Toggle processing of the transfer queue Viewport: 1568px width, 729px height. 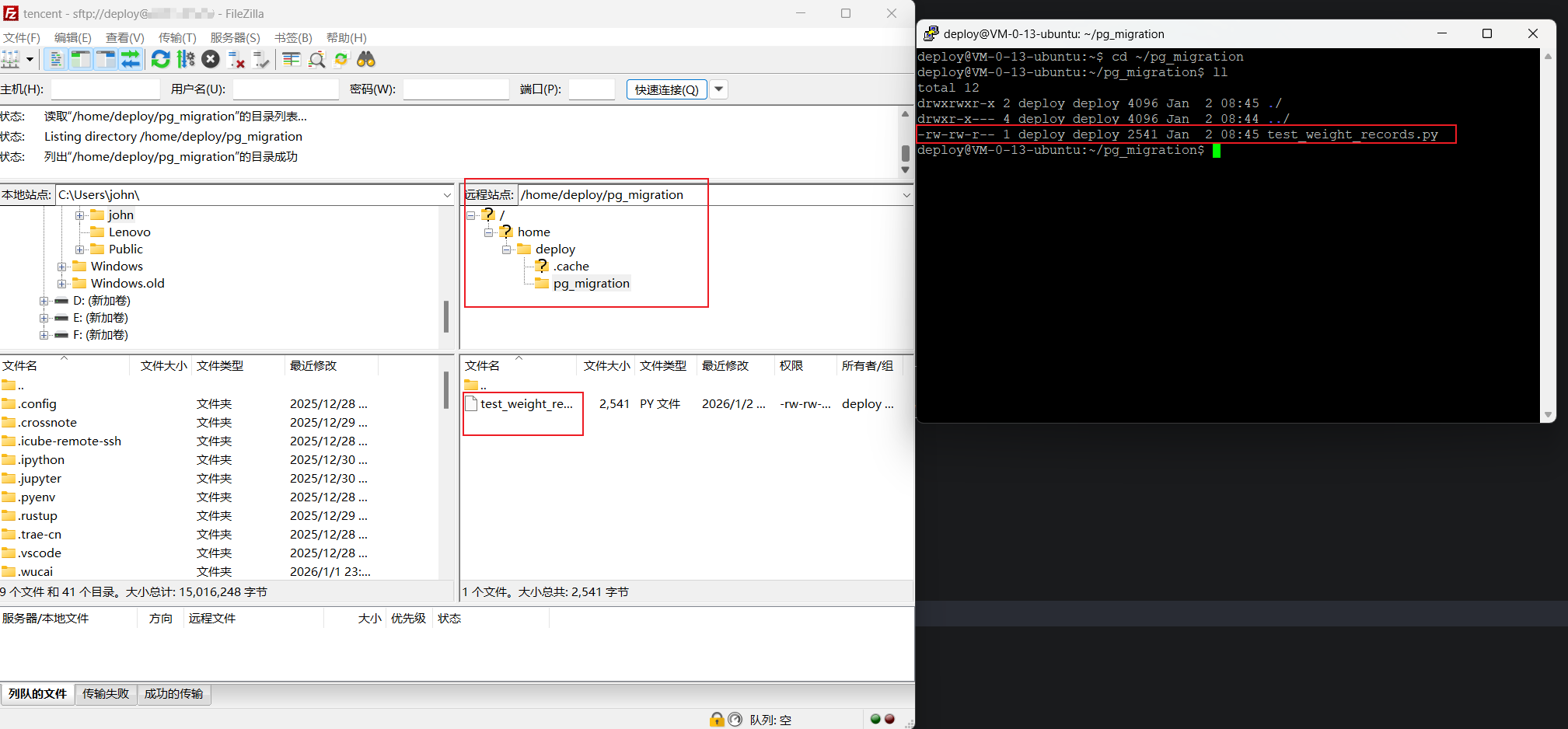pyautogui.click(x=186, y=59)
